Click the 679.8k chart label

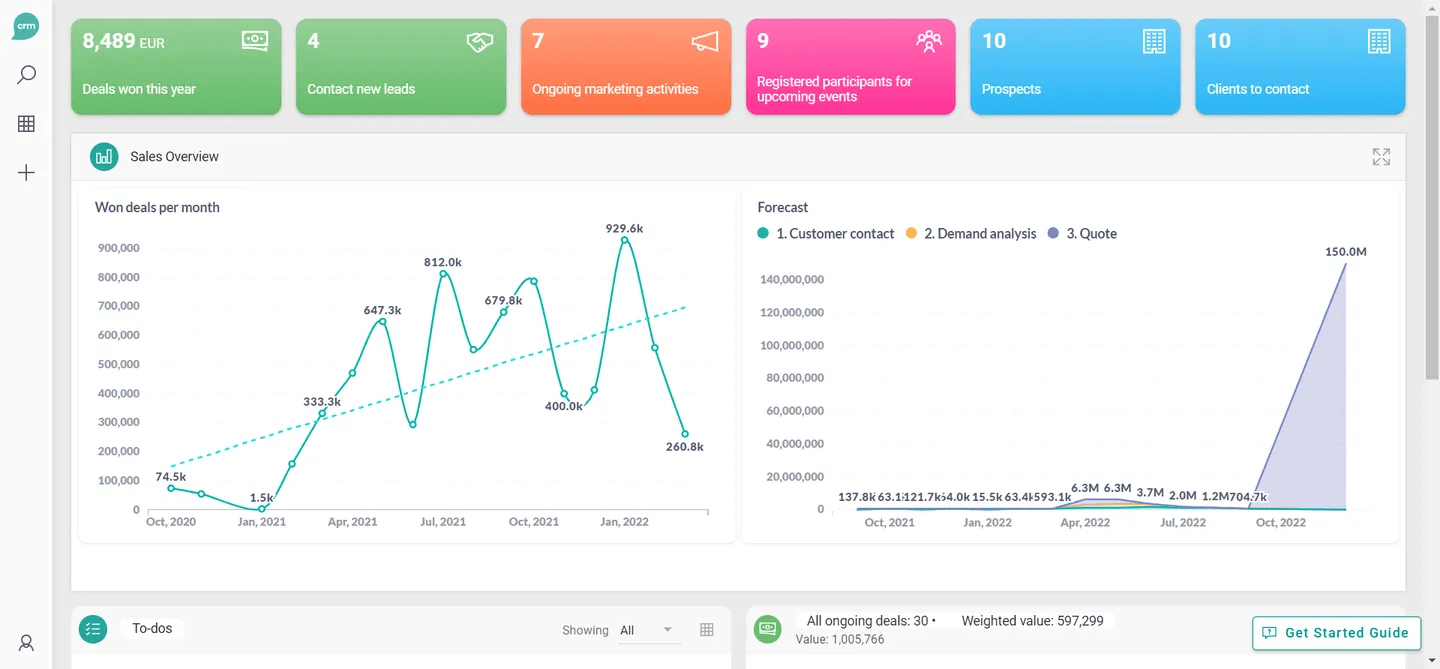503,301
